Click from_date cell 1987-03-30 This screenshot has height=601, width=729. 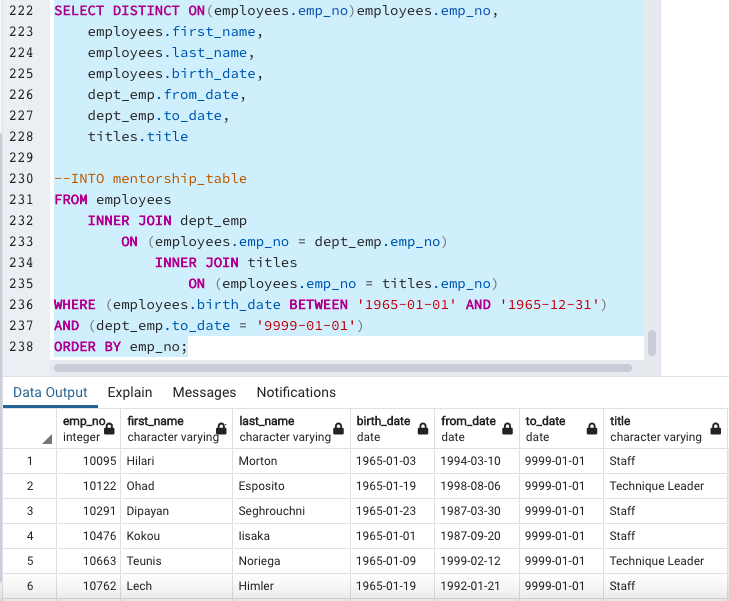477,511
